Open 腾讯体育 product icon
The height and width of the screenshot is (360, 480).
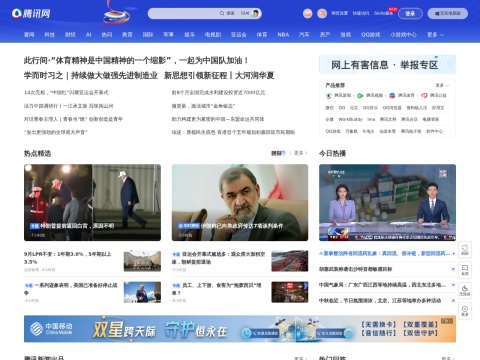click(x=392, y=95)
